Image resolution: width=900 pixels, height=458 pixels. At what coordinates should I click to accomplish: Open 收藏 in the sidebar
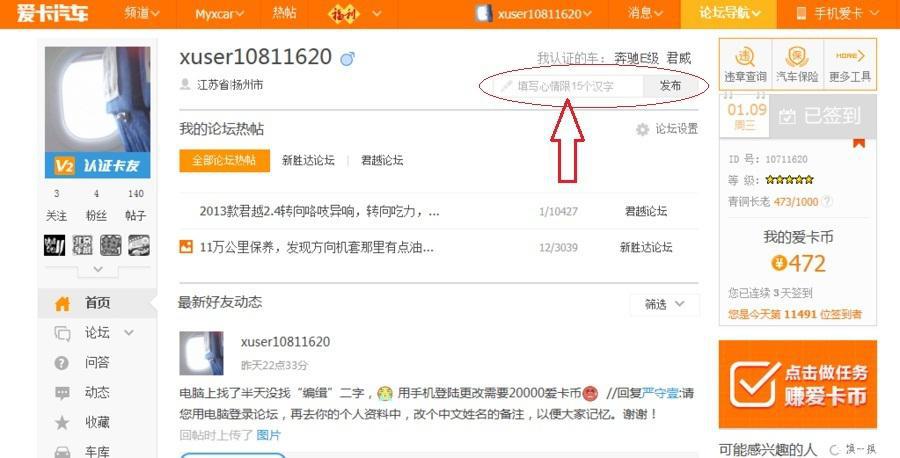coord(98,422)
